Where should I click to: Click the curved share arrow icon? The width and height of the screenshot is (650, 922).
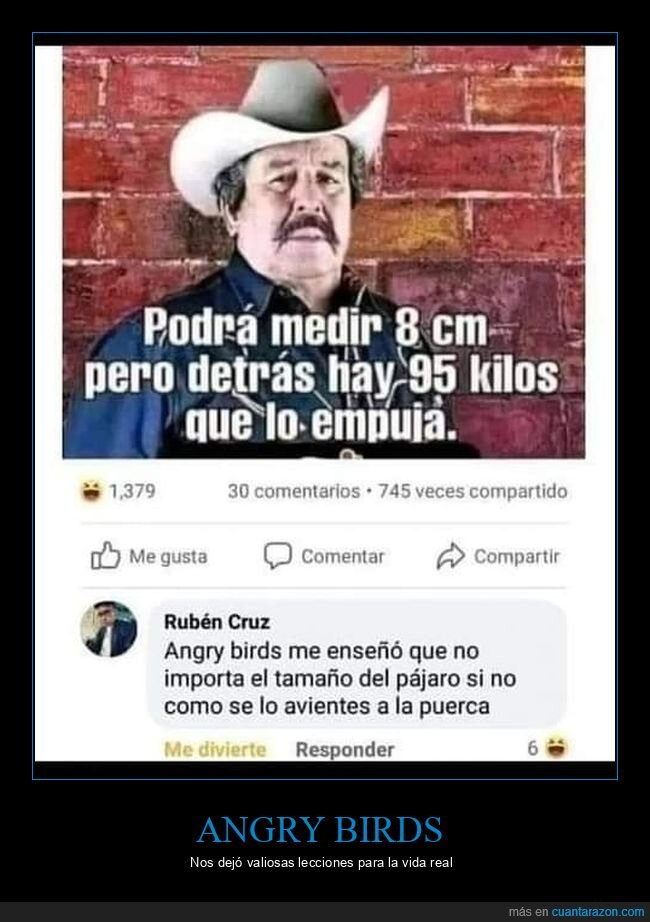(x=451, y=556)
